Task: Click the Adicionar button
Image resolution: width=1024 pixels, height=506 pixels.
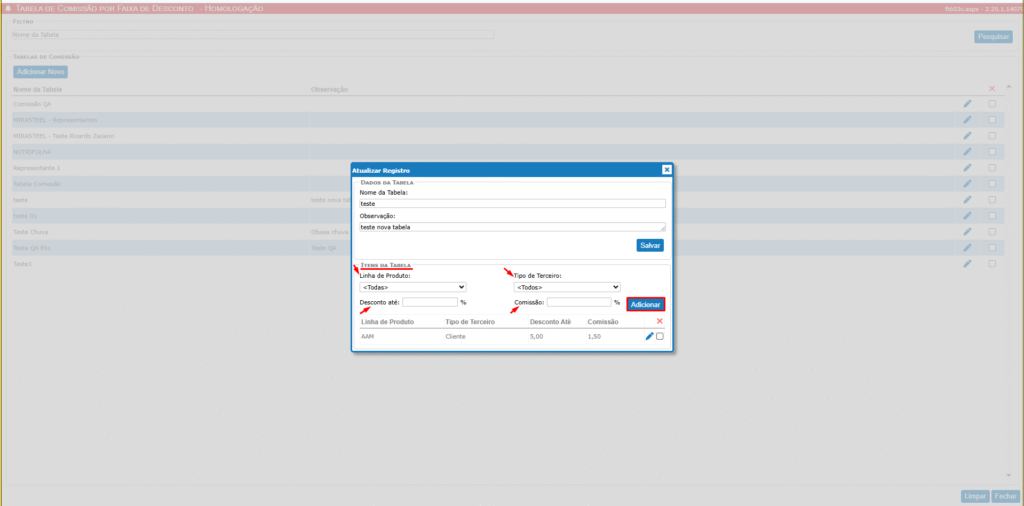Action: click(645, 304)
